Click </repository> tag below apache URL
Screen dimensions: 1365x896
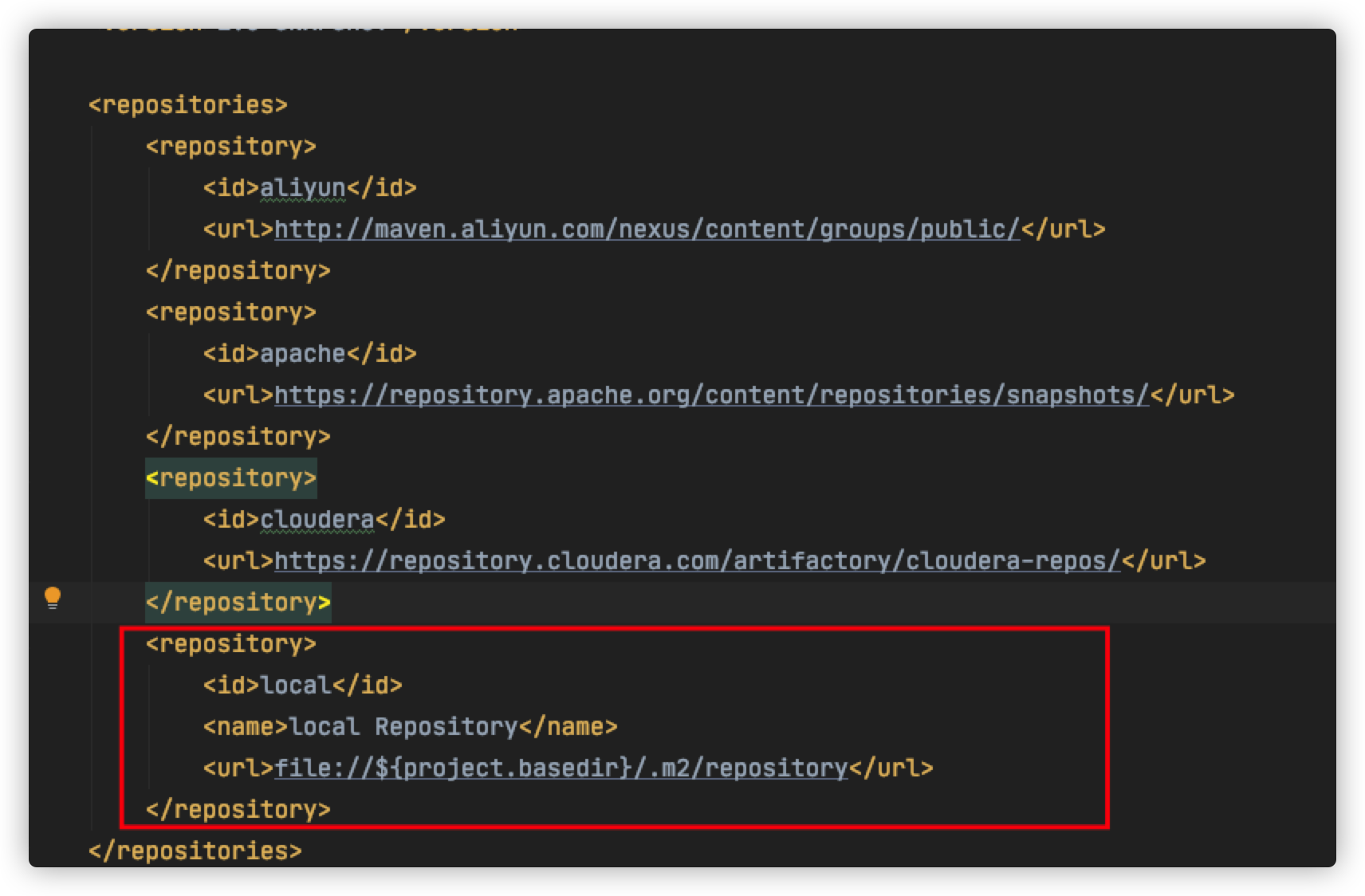tap(238, 437)
